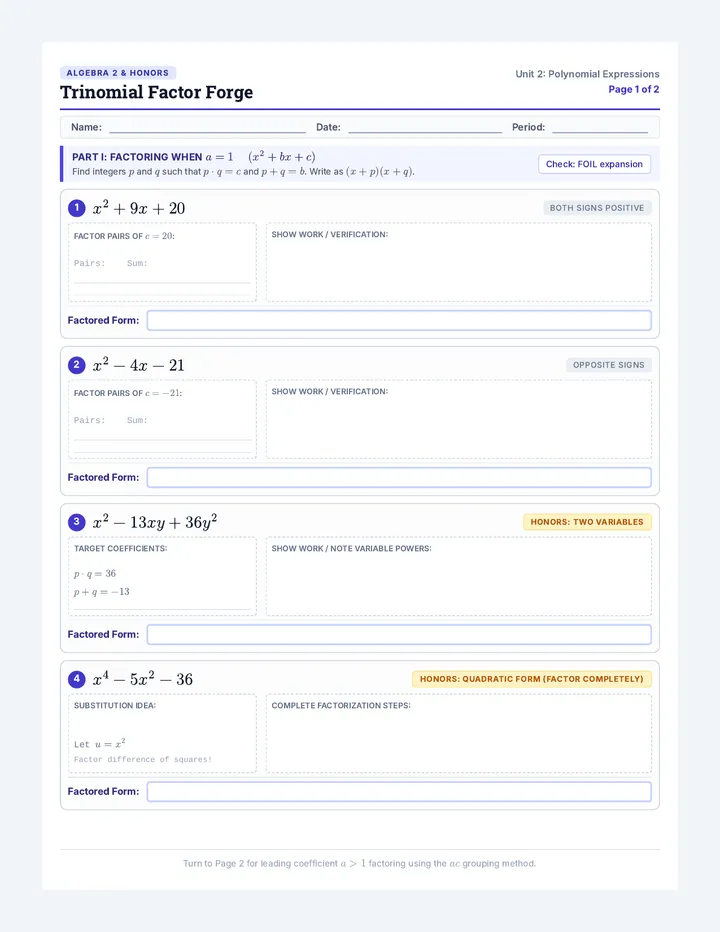This screenshot has width=720, height=932.
Task: Click Factored Form field for problem 3
Action: tap(399, 634)
